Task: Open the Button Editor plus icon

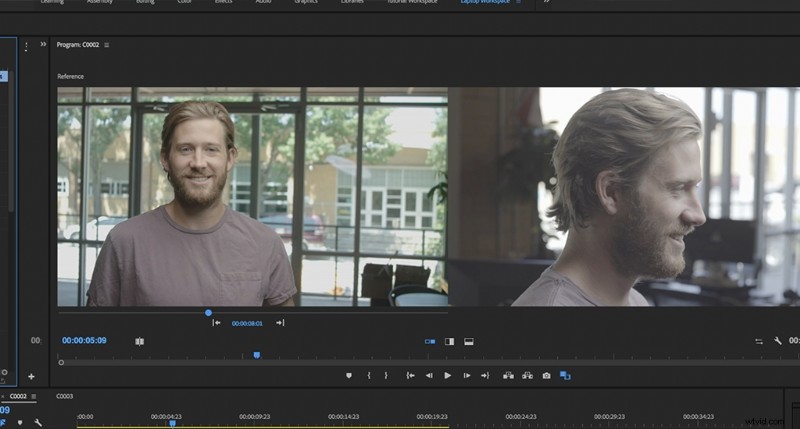Action: coord(31,376)
